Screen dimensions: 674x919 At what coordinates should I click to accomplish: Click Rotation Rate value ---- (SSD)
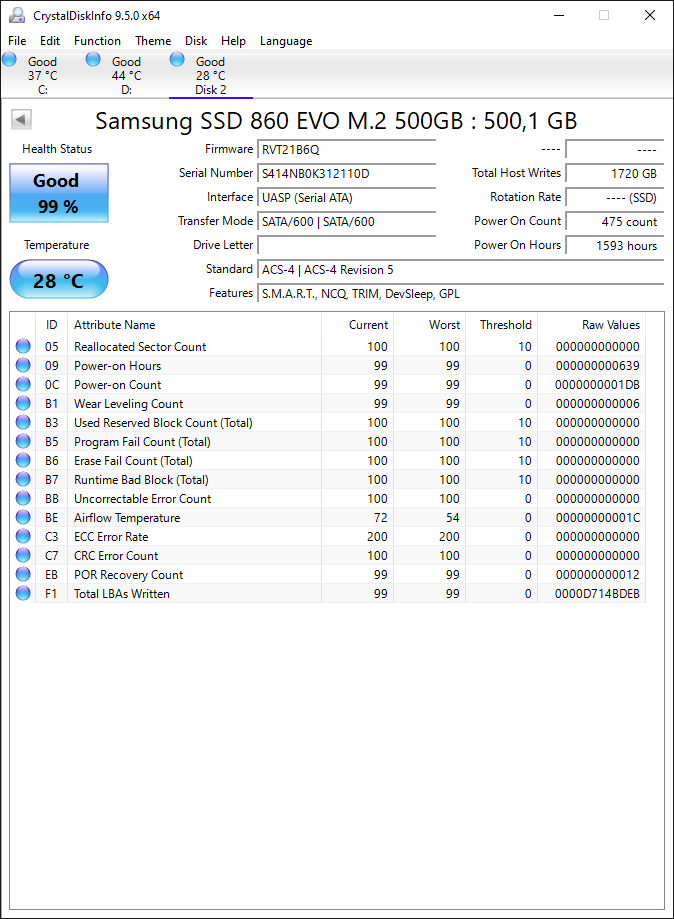coord(615,198)
